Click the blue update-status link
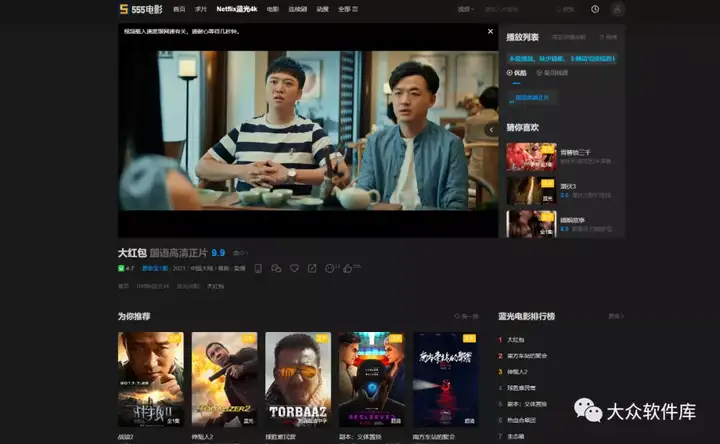The width and height of the screenshot is (720, 444). pos(155,269)
